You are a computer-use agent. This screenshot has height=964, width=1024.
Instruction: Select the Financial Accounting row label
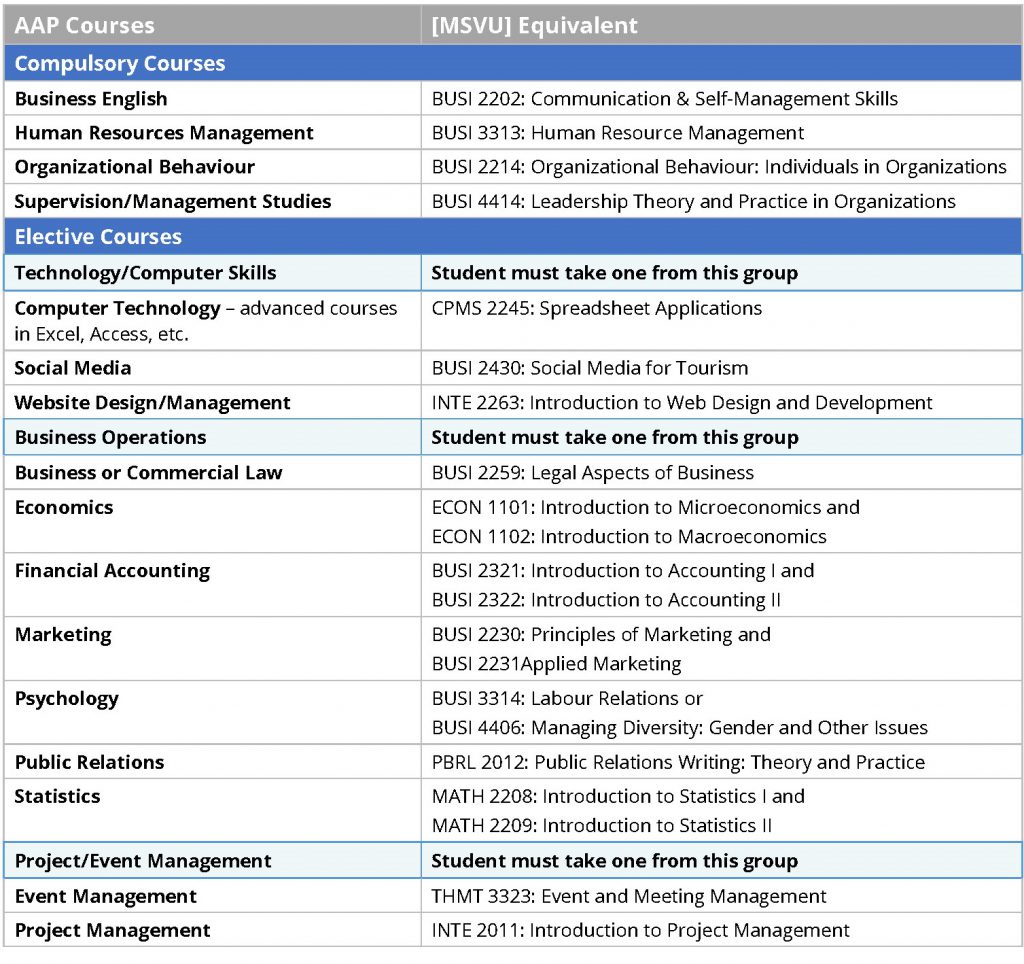112,571
